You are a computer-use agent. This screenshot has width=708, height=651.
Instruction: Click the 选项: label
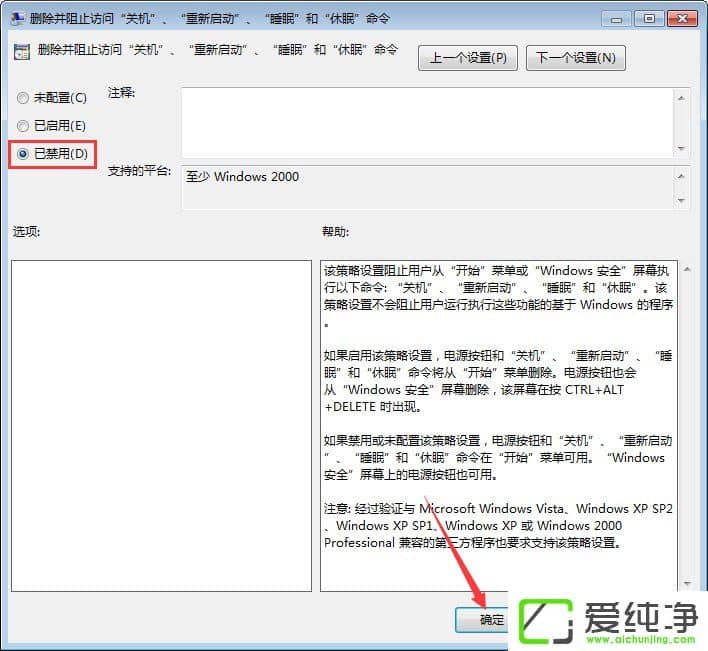click(x=26, y=232)
